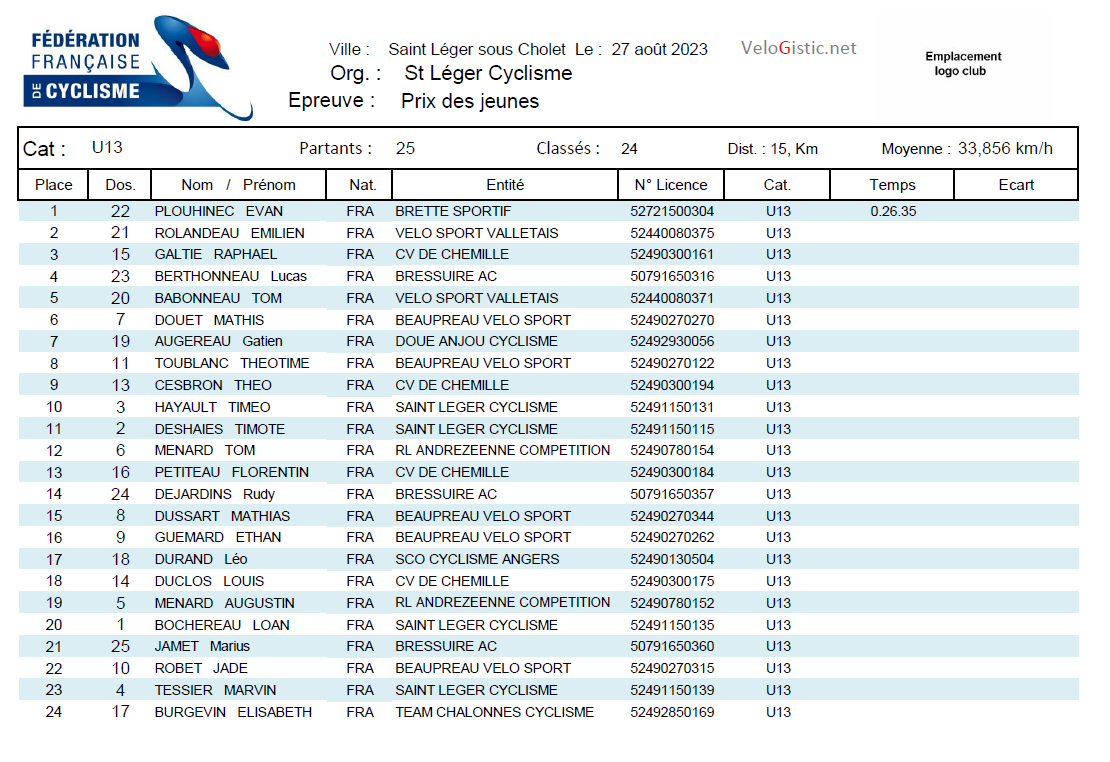
Task: Click the name DUSSART MATHIAS
Action: tap(222, 516)
